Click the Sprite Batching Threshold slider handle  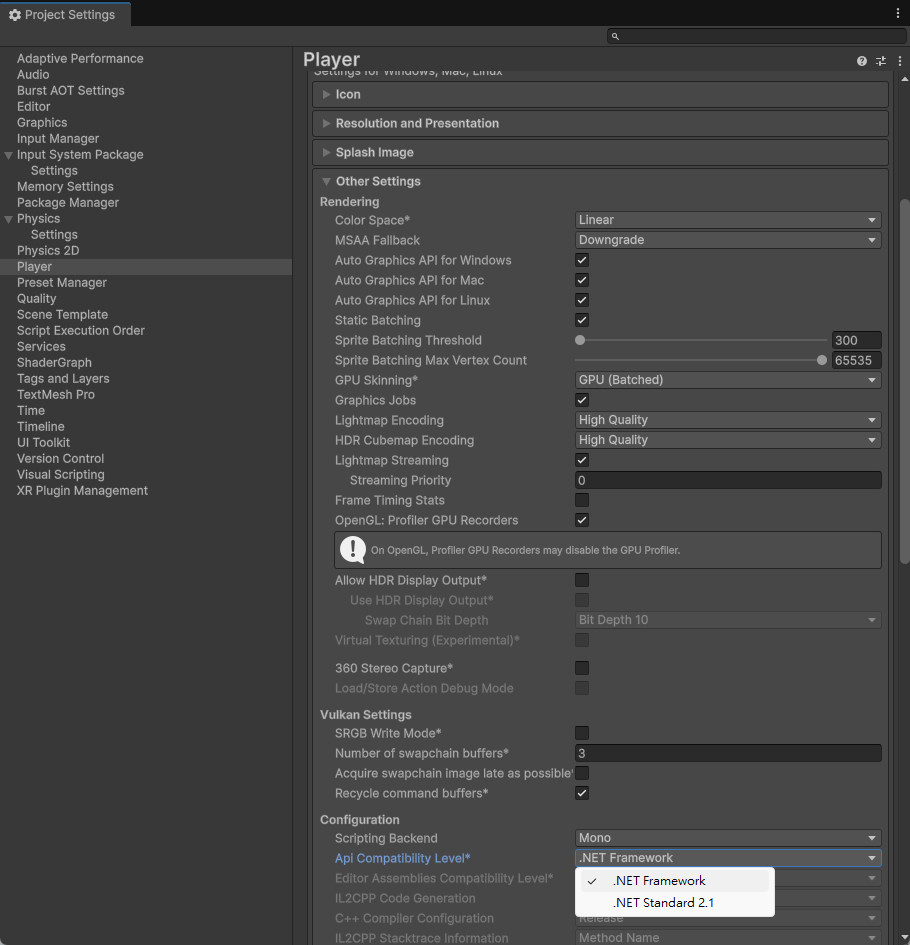coord(580,341)
